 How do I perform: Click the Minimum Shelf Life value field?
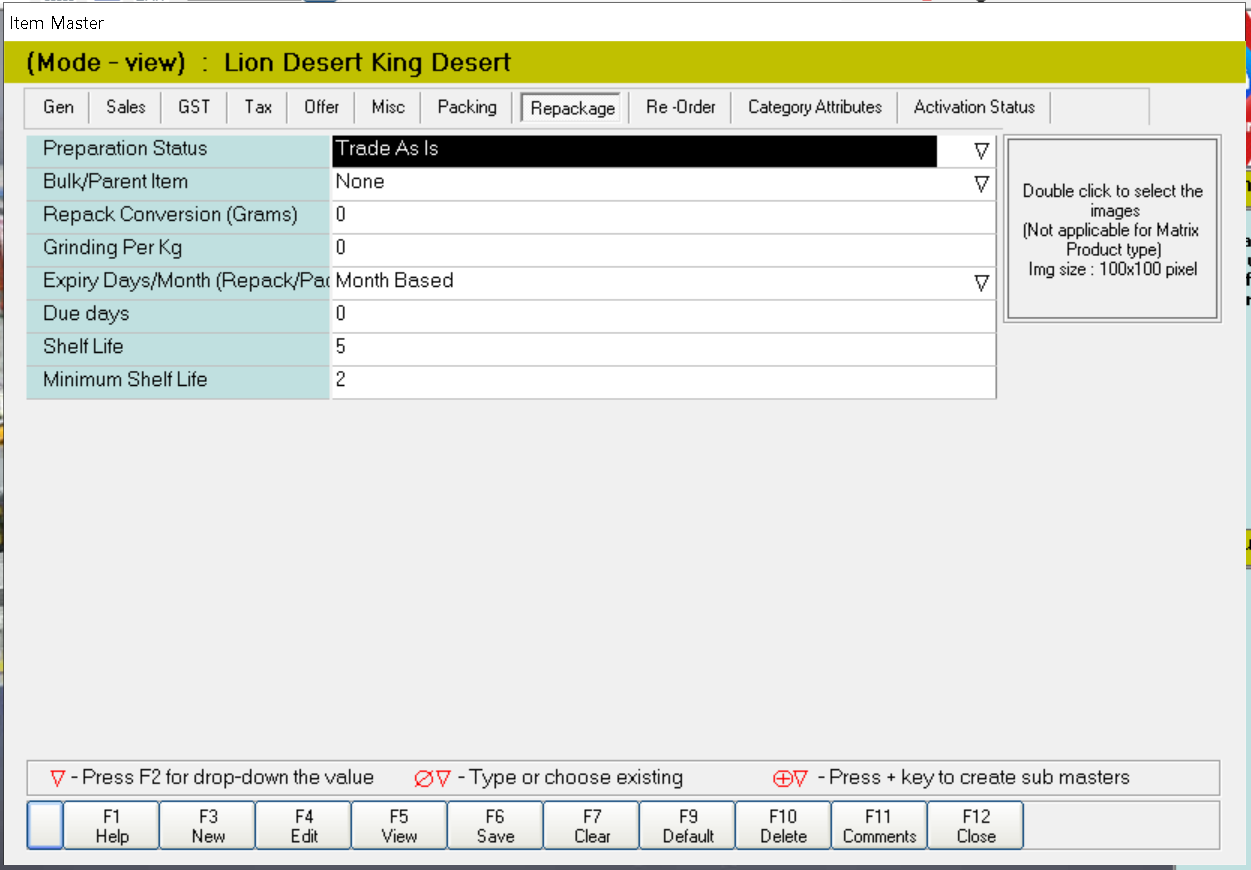coord(663,382)
